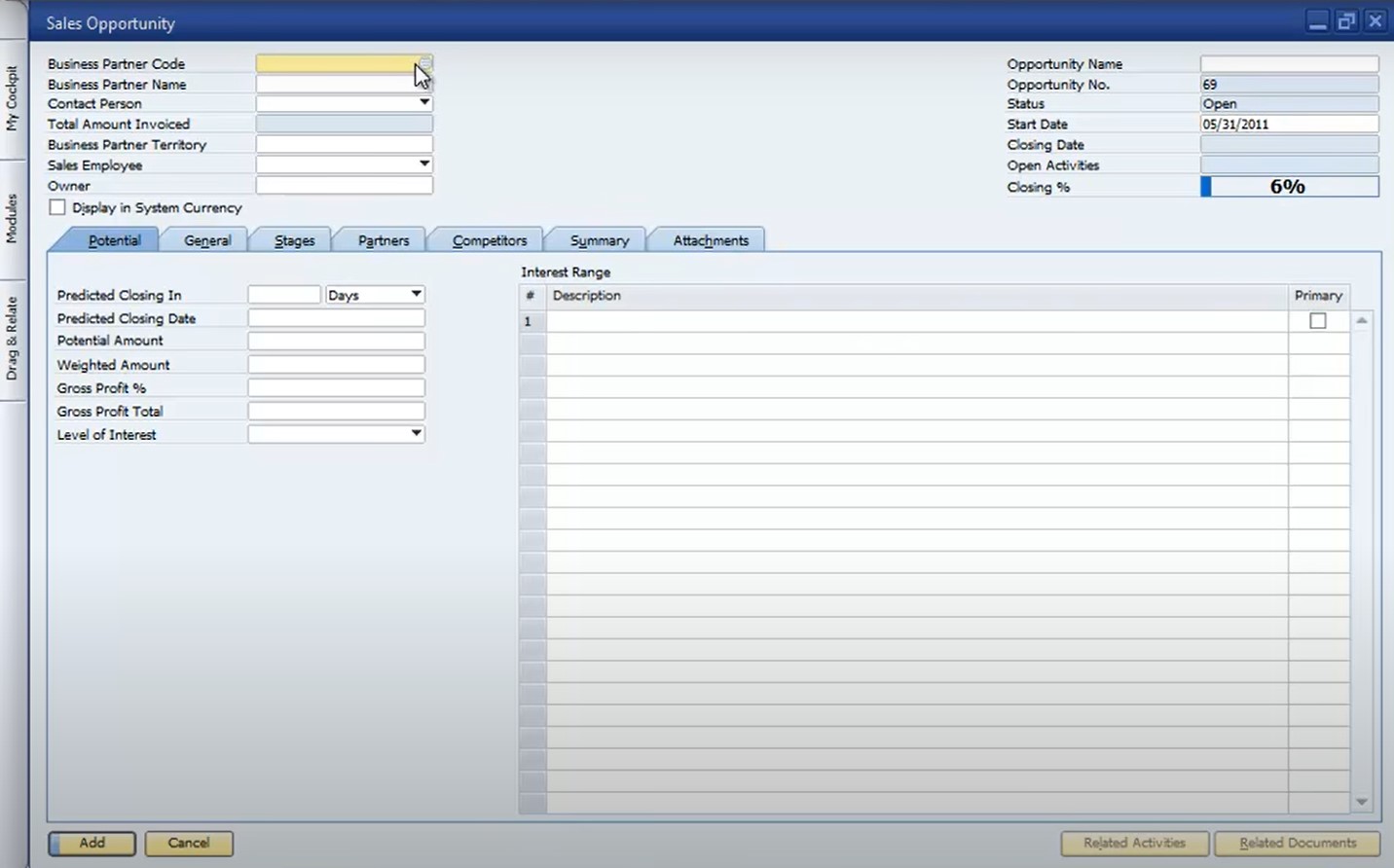Viewport: 1394px width, 868px height.
Task: Check Primary box in Interest Range row 1
Action: [x=1318, y=321]
